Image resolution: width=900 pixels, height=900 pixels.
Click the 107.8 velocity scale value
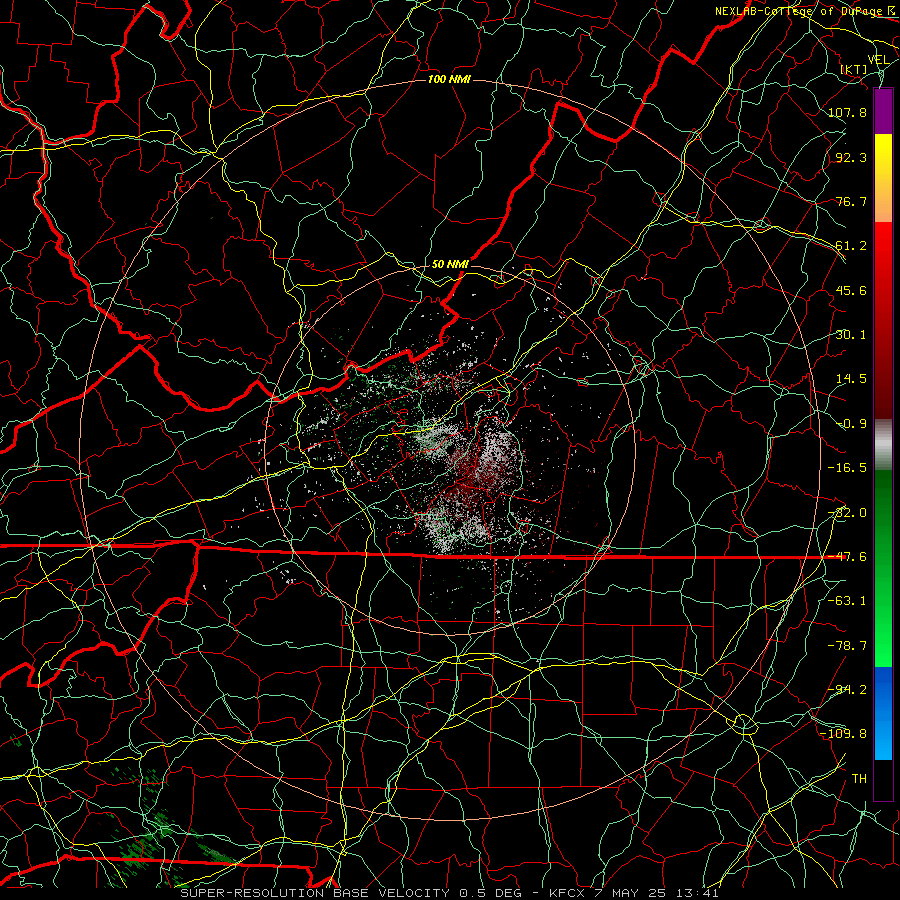(847, 112)
